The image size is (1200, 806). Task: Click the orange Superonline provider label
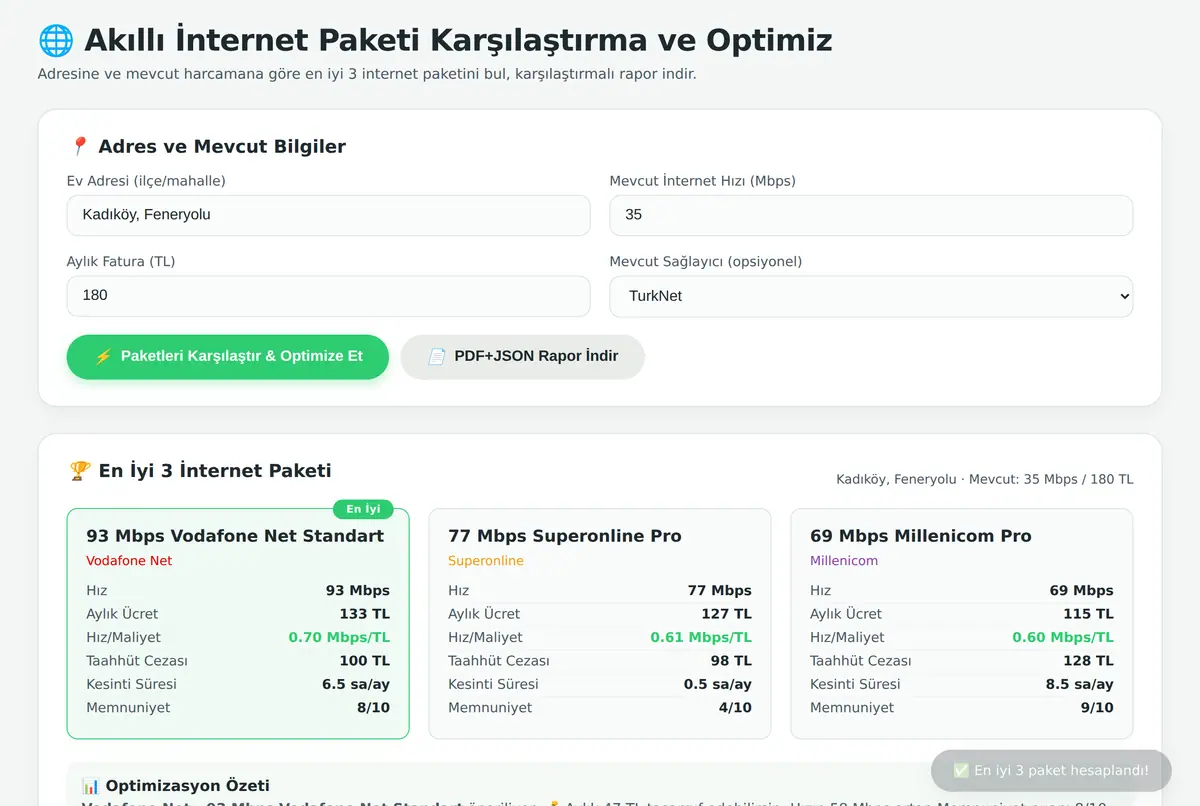486,561
